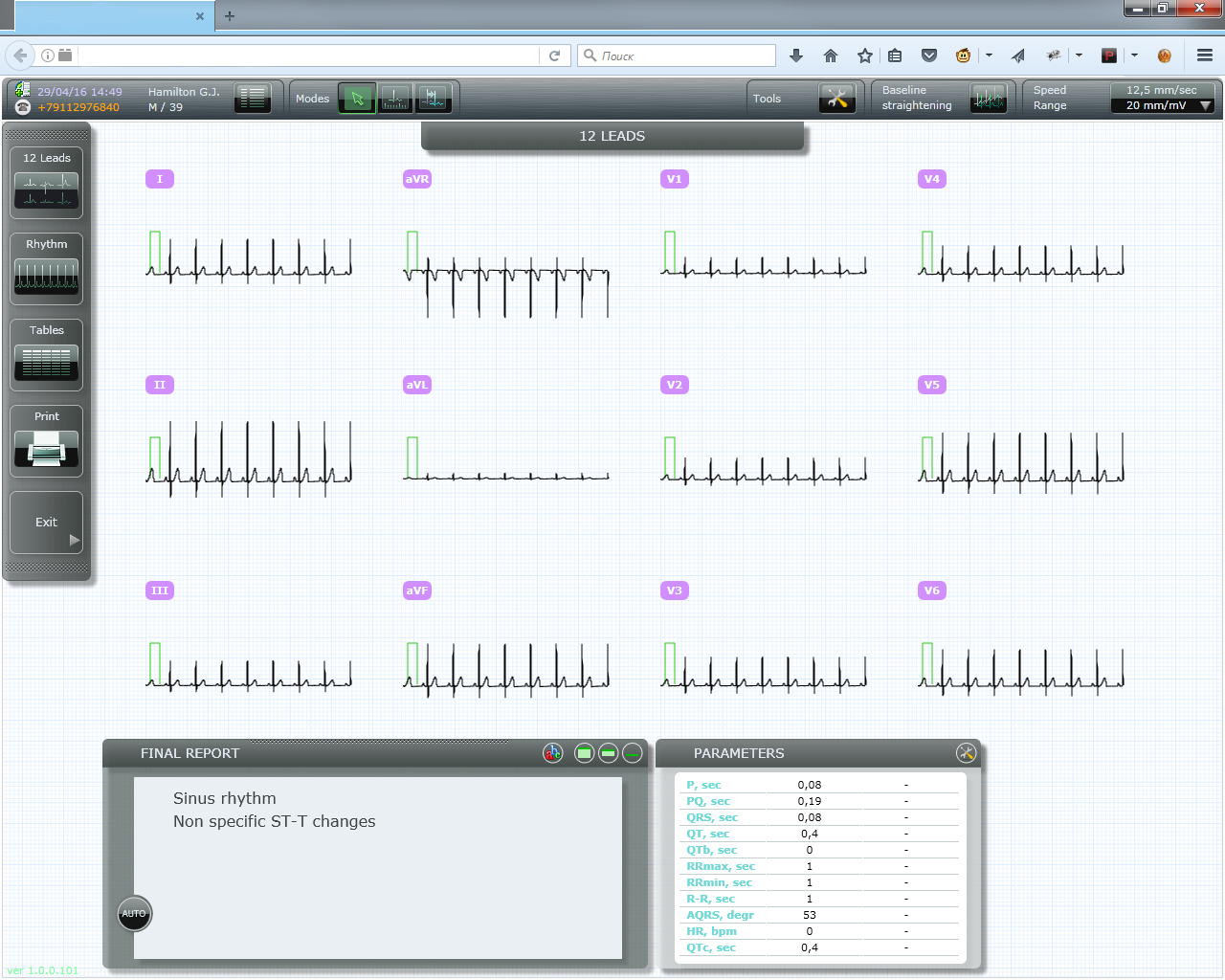Select lead aVF label

coord(417,590)
